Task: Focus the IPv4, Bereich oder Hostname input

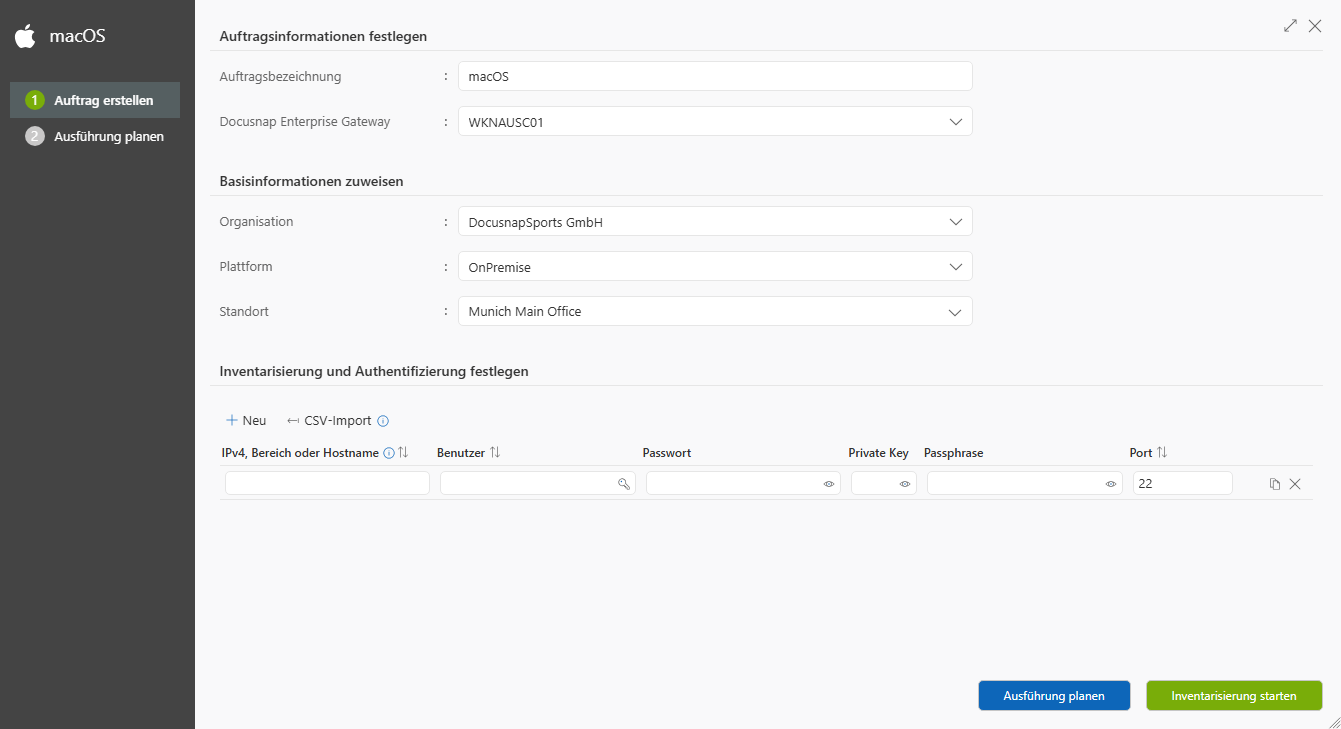Action: [327, 483]
